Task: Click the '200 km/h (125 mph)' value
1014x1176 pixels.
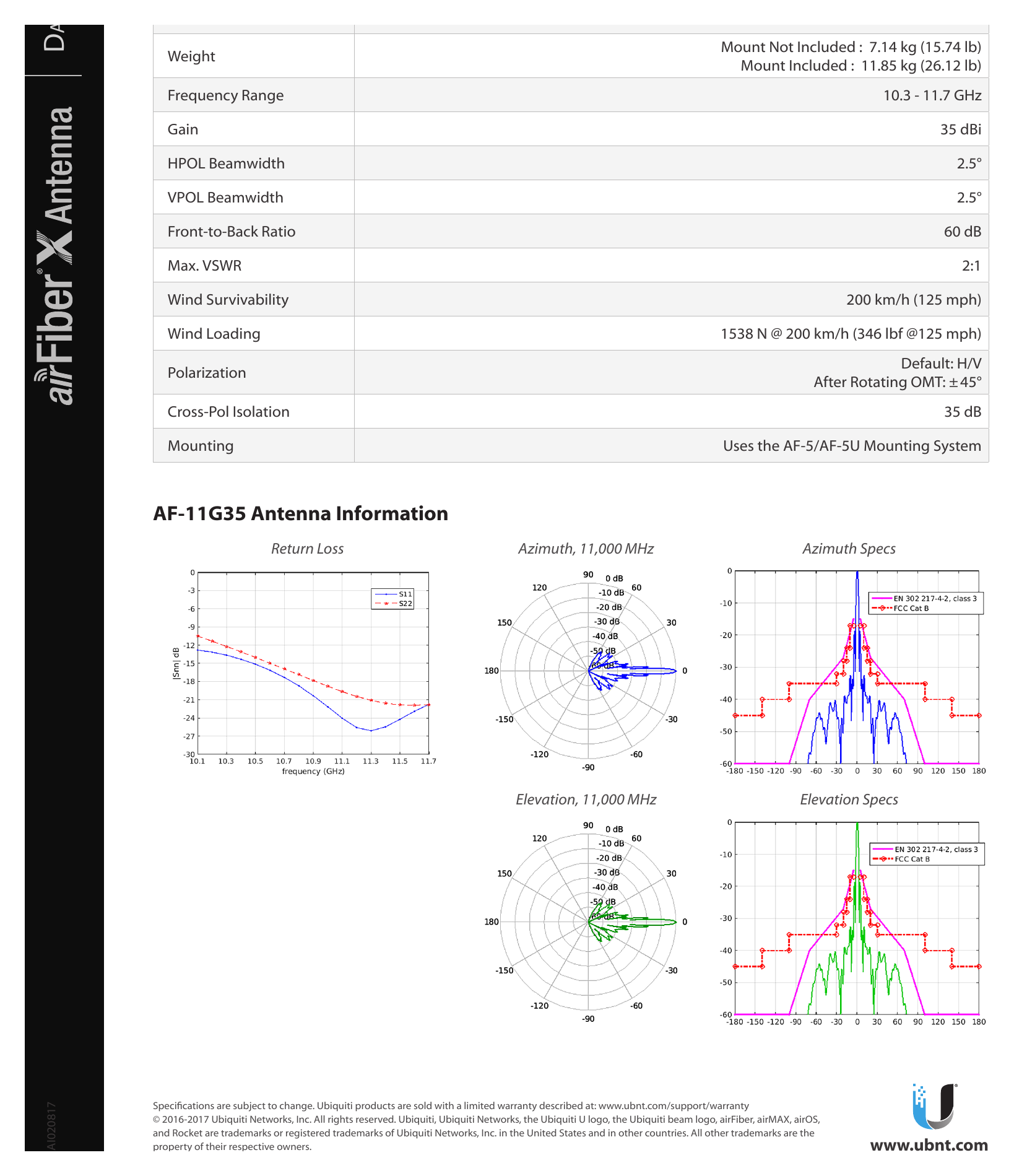Action: [914, 300]
